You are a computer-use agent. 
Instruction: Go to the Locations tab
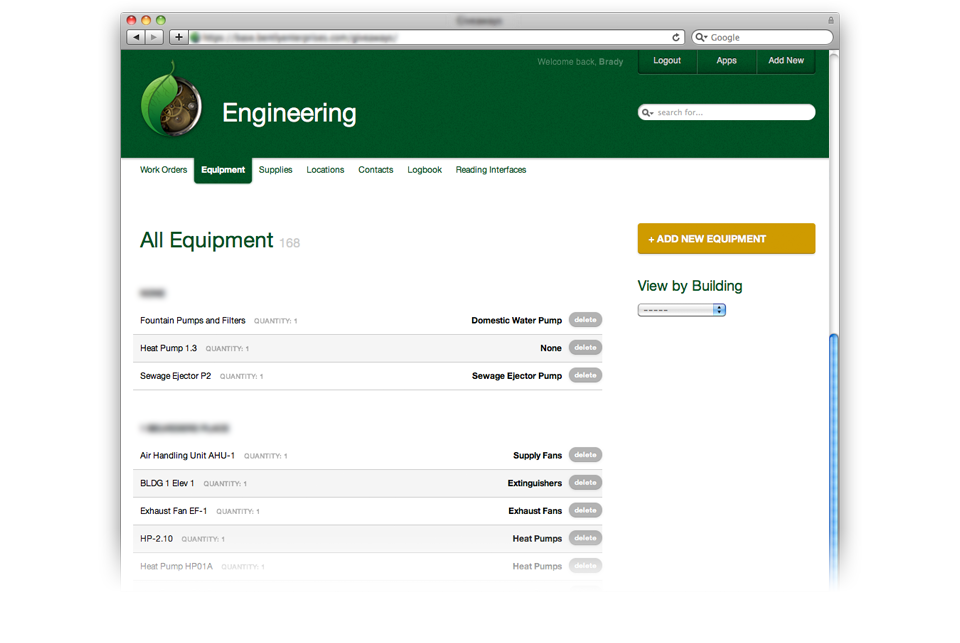click(325, 170)
